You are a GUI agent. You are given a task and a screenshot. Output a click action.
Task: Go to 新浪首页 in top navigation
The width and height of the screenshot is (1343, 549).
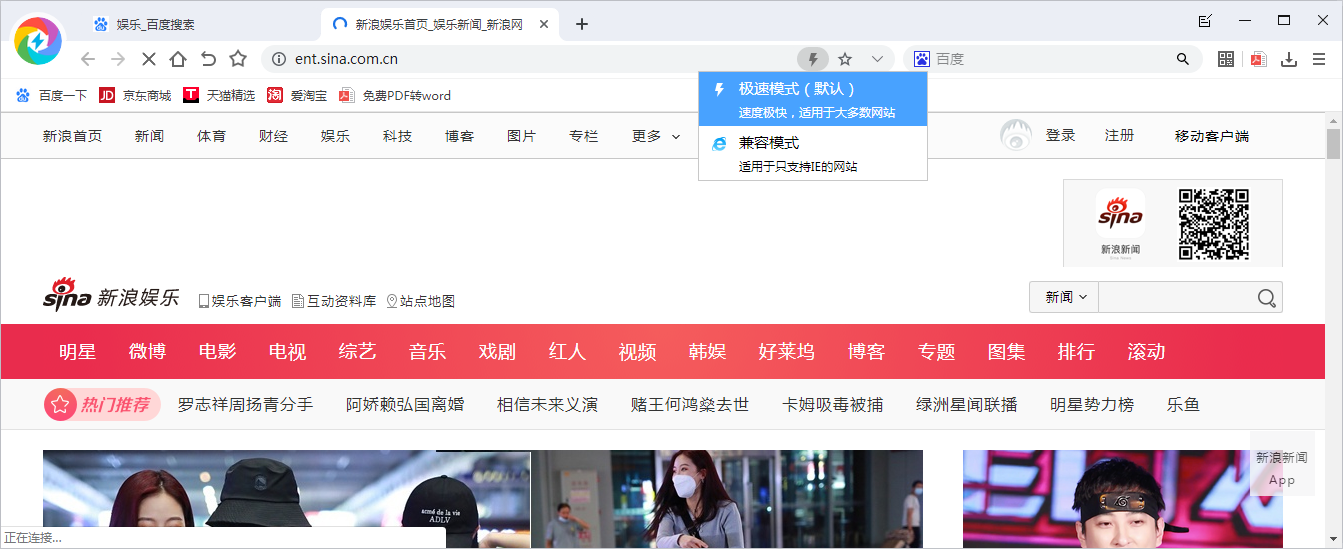pyautogui.click(x=72, y=136)
